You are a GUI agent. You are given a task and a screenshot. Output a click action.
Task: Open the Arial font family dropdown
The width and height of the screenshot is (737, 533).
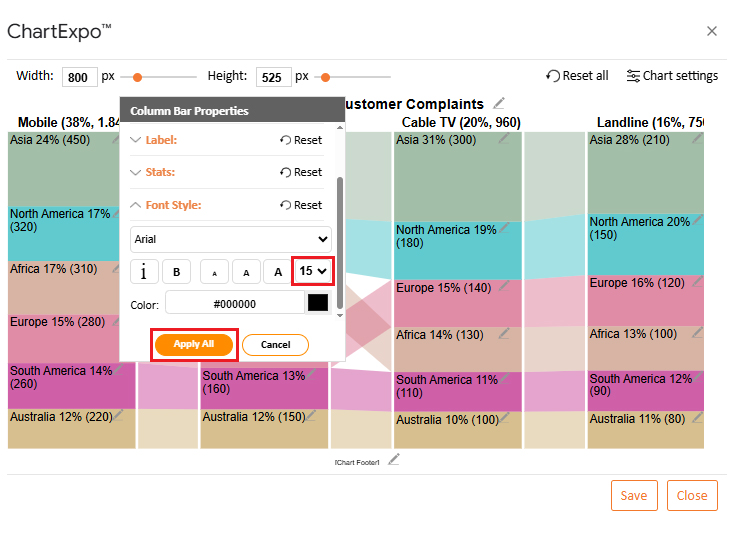pyautogui.click(x=230, y=239)
